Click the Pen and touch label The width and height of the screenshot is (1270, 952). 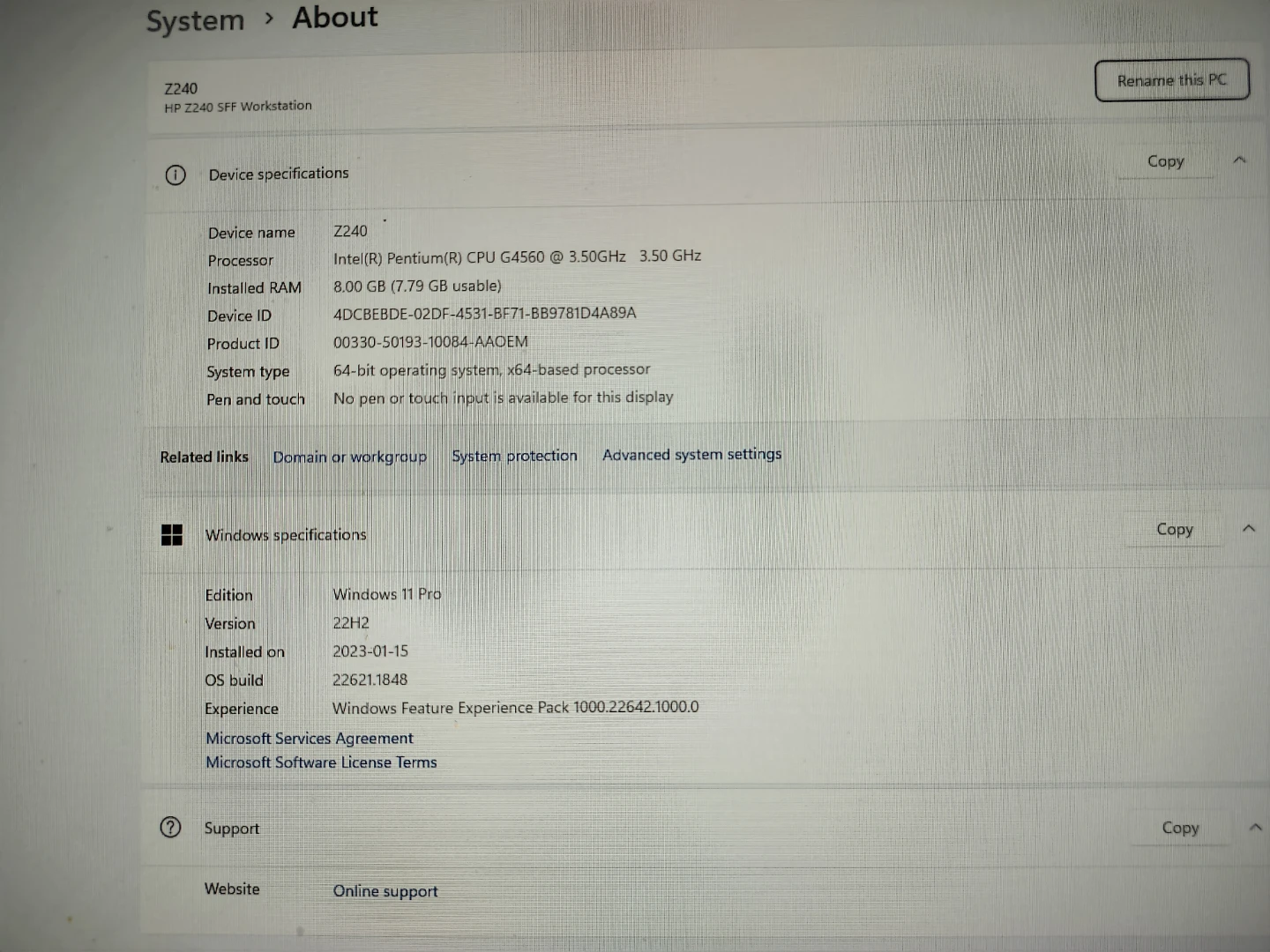(256, 399)
